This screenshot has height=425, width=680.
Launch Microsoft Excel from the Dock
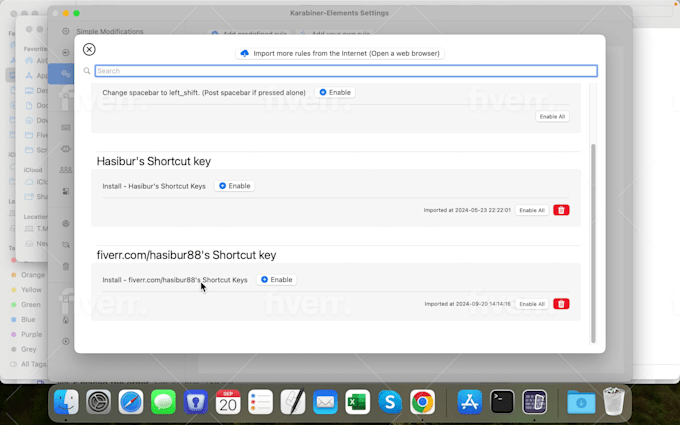358,402
